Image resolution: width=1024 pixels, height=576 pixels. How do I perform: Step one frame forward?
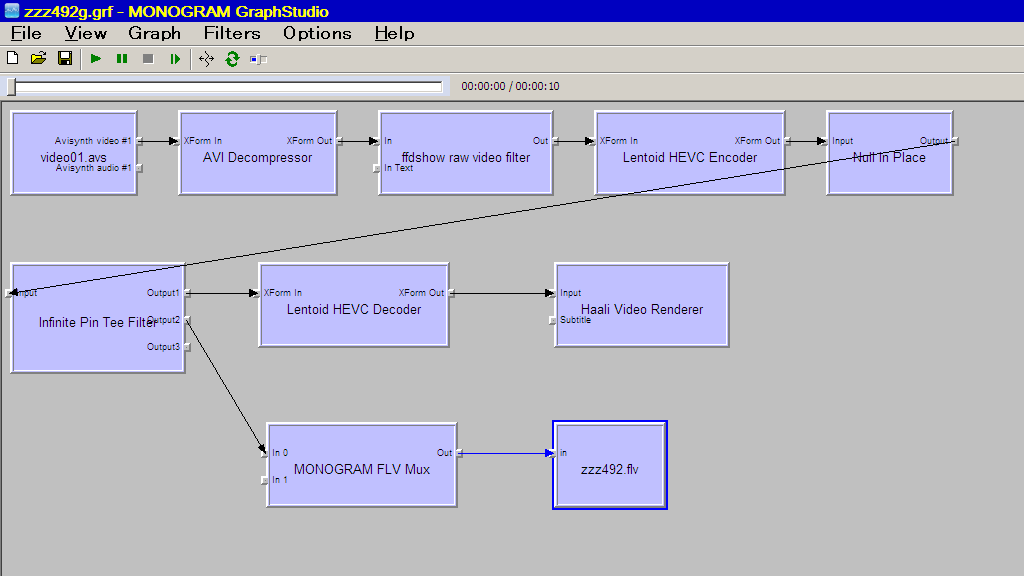(174, 59)
